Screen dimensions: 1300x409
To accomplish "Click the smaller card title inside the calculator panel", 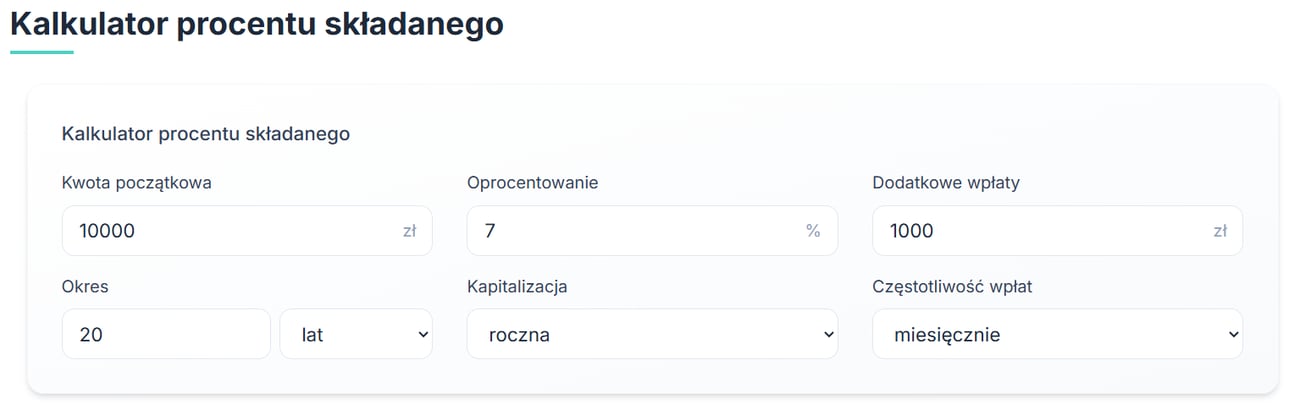I will pyautogui.click(x=206, y=133).
